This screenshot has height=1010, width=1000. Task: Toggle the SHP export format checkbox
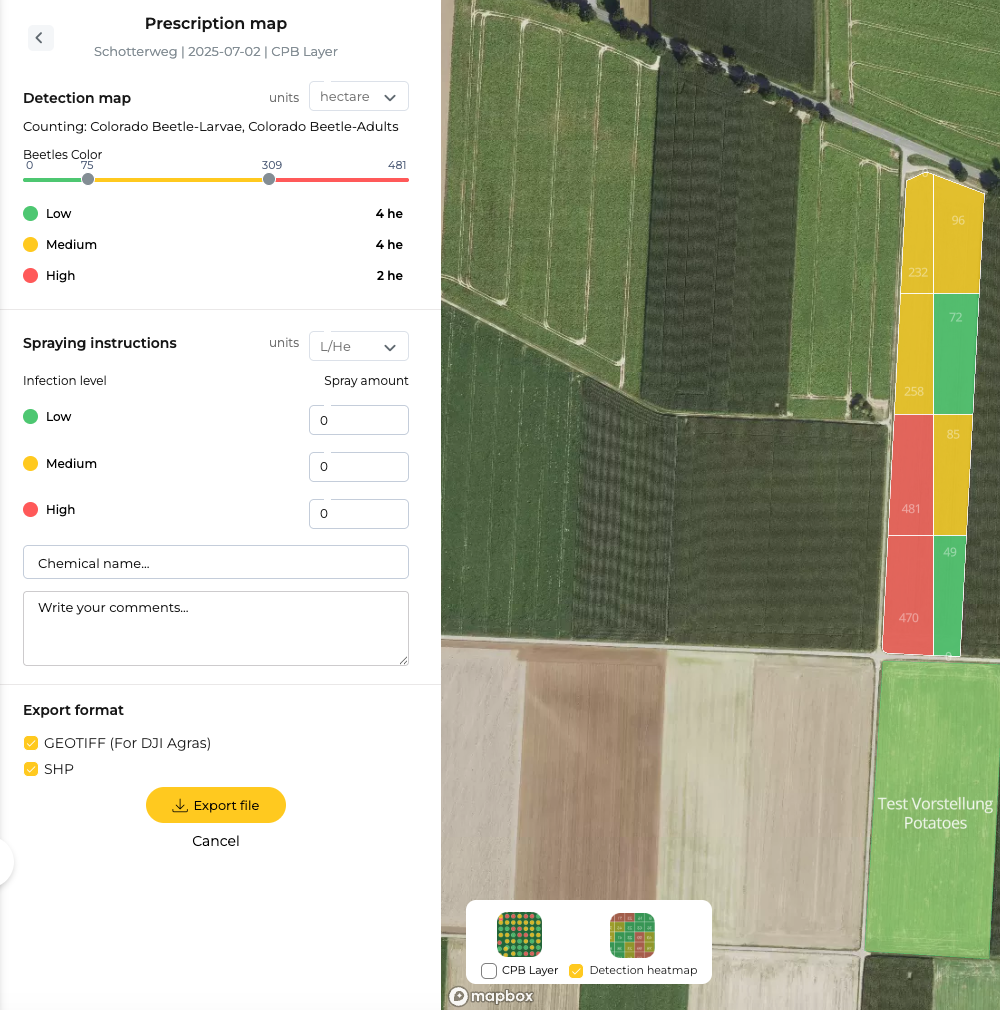(x=32, y=769)
